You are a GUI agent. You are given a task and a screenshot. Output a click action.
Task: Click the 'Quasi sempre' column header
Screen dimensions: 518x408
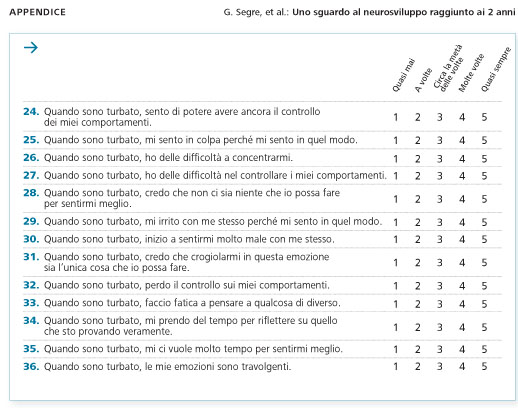click(496, 69)
